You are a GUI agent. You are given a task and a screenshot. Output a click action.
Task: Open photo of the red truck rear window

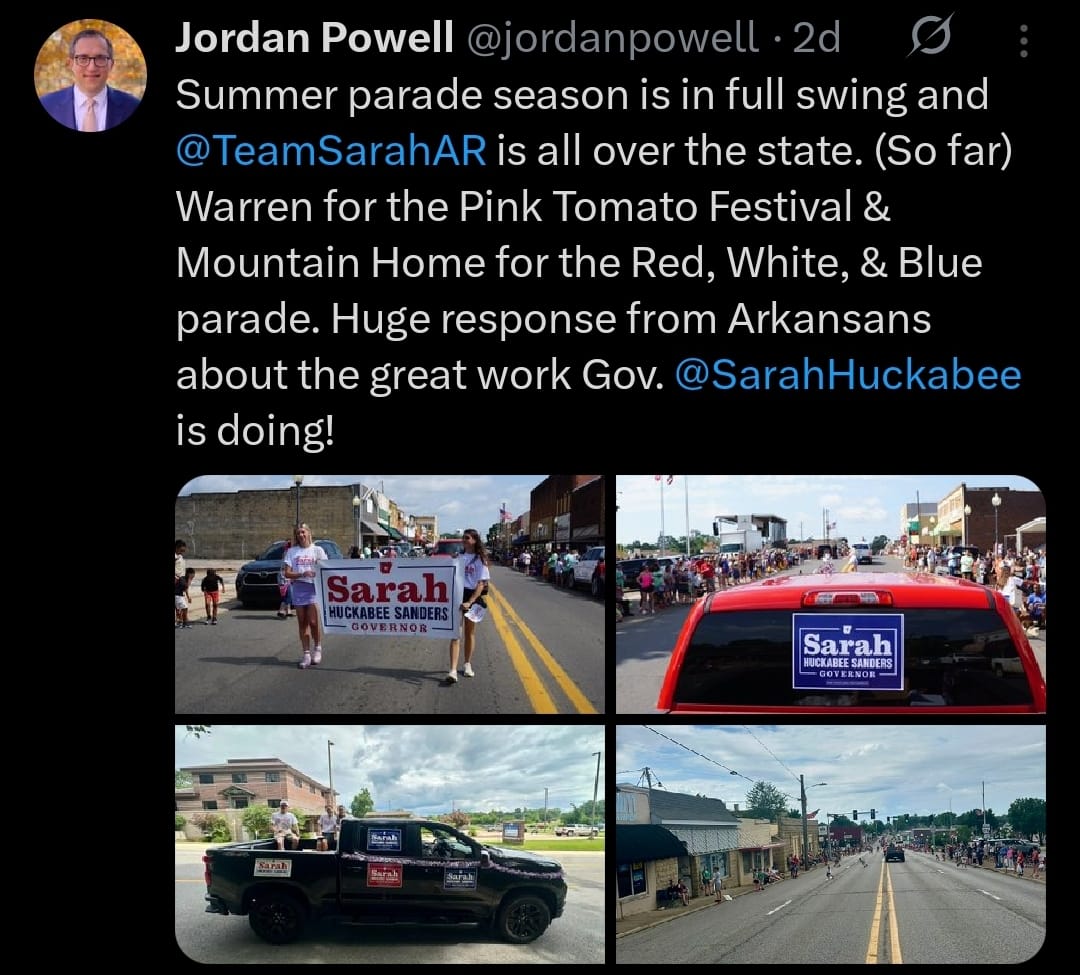[831, 594]
